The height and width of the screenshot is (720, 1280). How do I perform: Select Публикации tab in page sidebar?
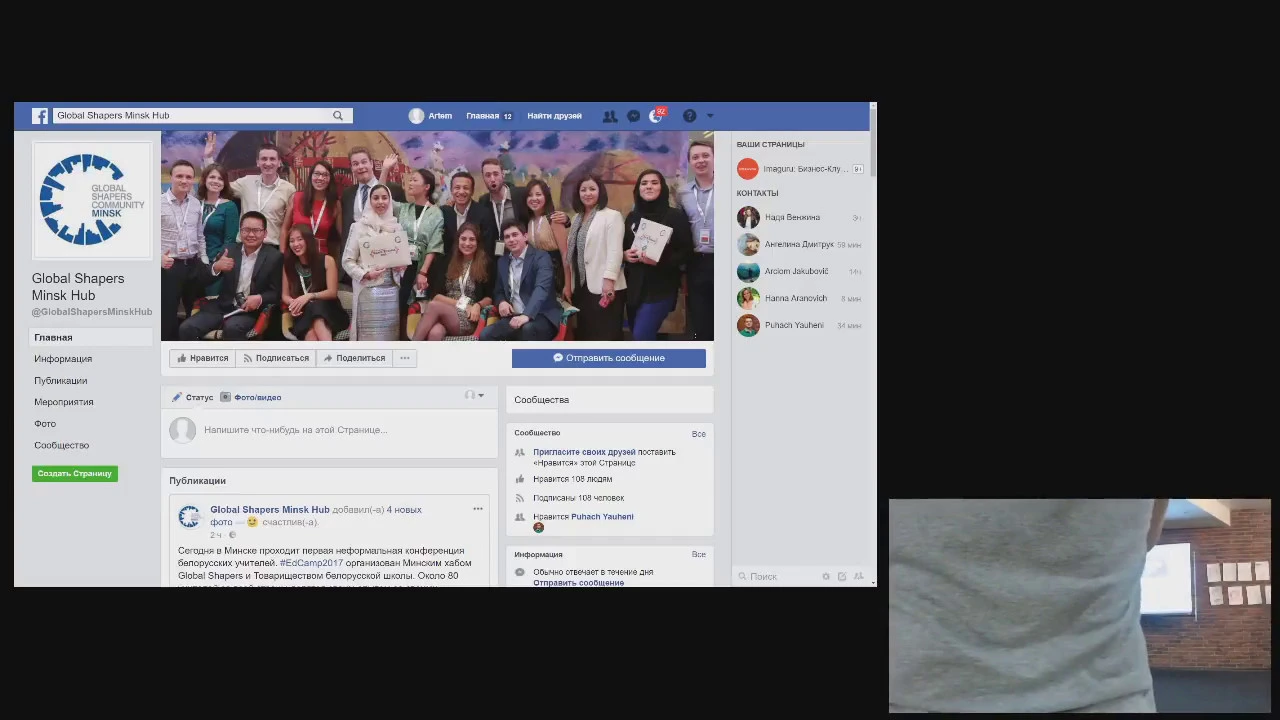pos(60,381)
